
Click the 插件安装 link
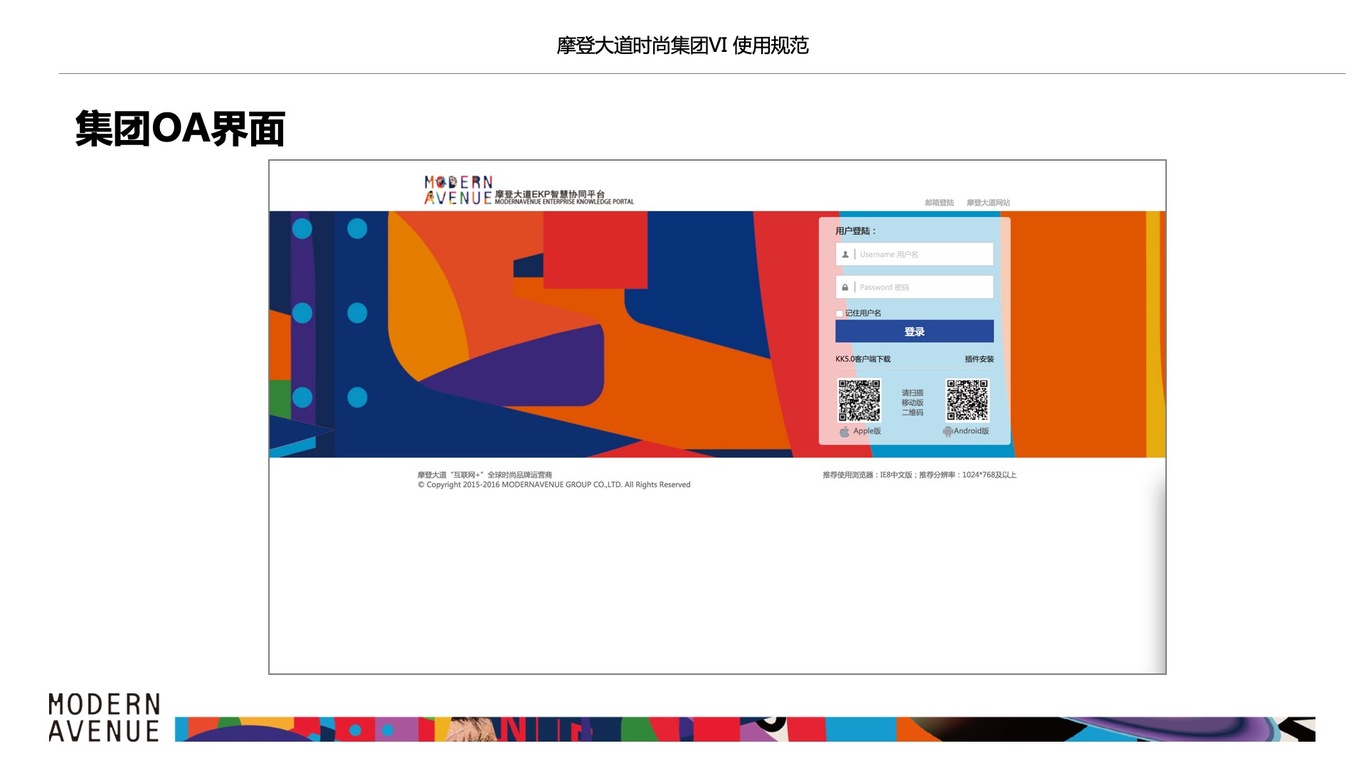tap(979, 359)
